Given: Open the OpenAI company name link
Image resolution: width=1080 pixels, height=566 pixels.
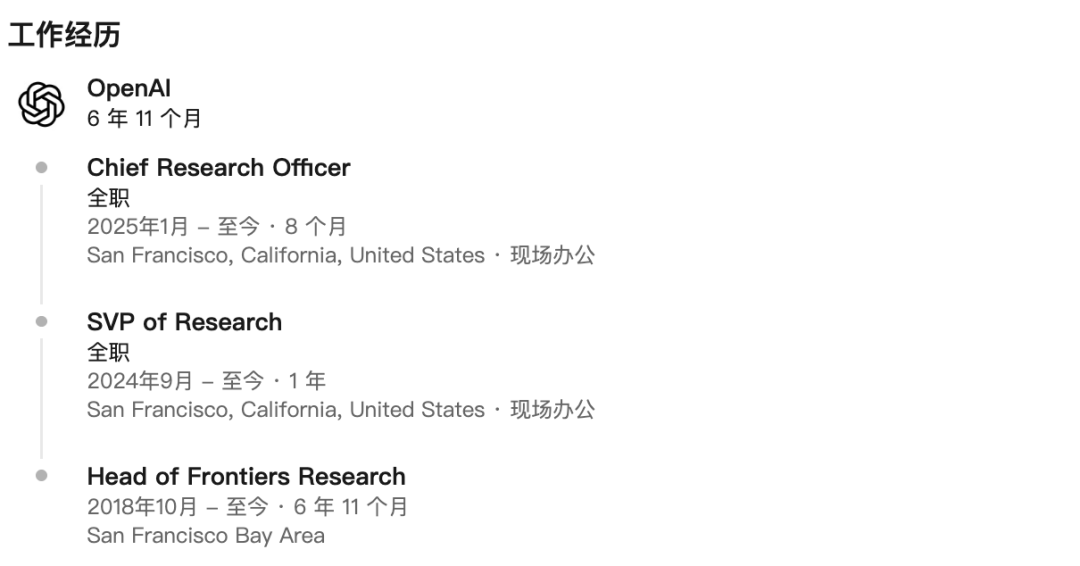Looking at the screenshot, I should tap(129, 89).
